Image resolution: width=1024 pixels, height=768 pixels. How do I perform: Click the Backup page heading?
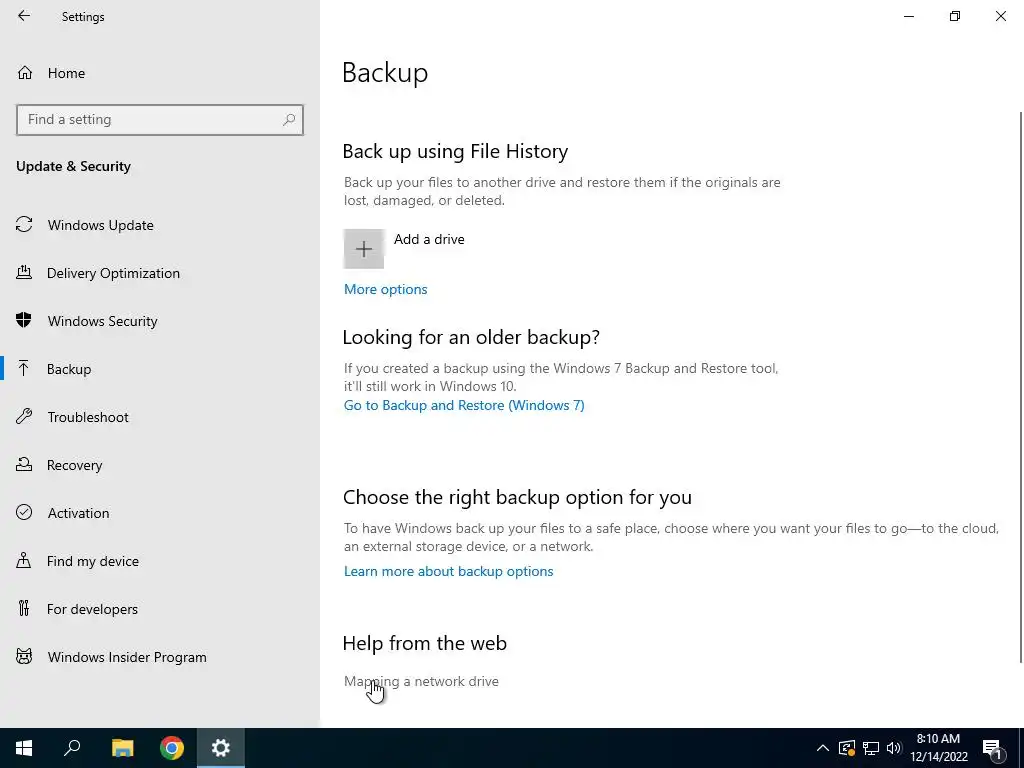pyautogui.click(x=385, y=72)
